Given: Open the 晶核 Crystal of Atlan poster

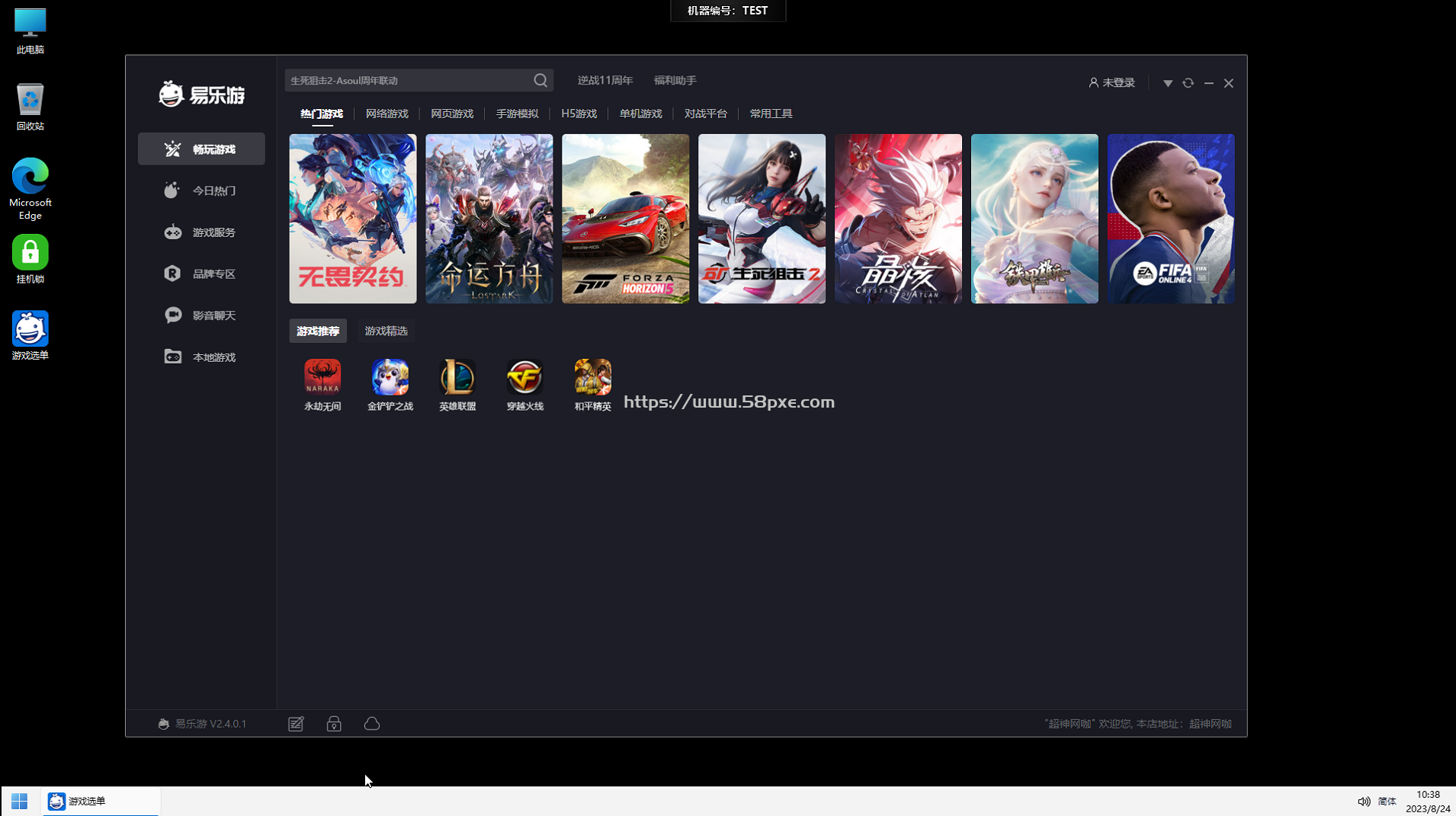Looking at the screenshot, I should [899, 219].
